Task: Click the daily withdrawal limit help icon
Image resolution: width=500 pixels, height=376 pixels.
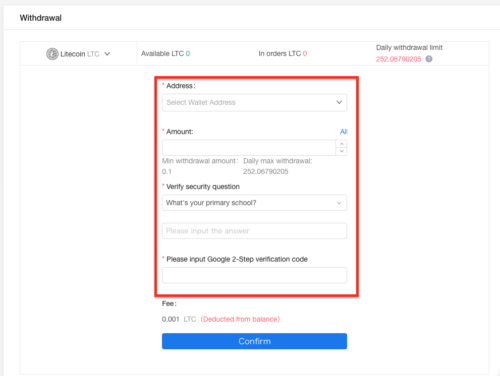Action: [x=429, y=59]
